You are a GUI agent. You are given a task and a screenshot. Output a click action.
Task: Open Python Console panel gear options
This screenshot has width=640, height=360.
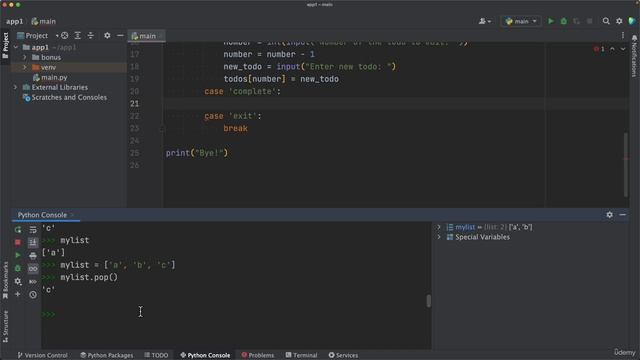click(x=609, y=215)
